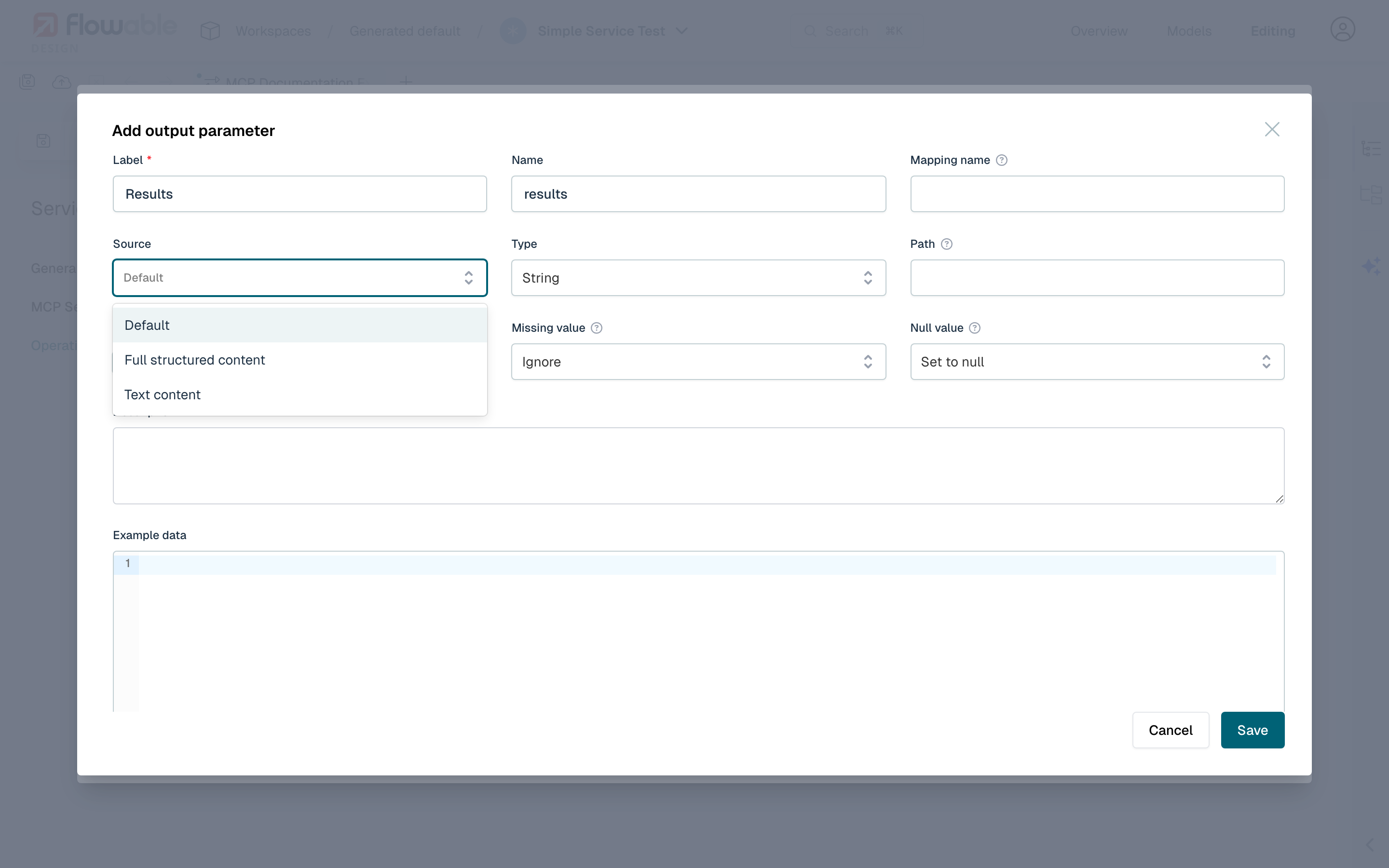Click into the Path input field

click(x=1096, y=278)
